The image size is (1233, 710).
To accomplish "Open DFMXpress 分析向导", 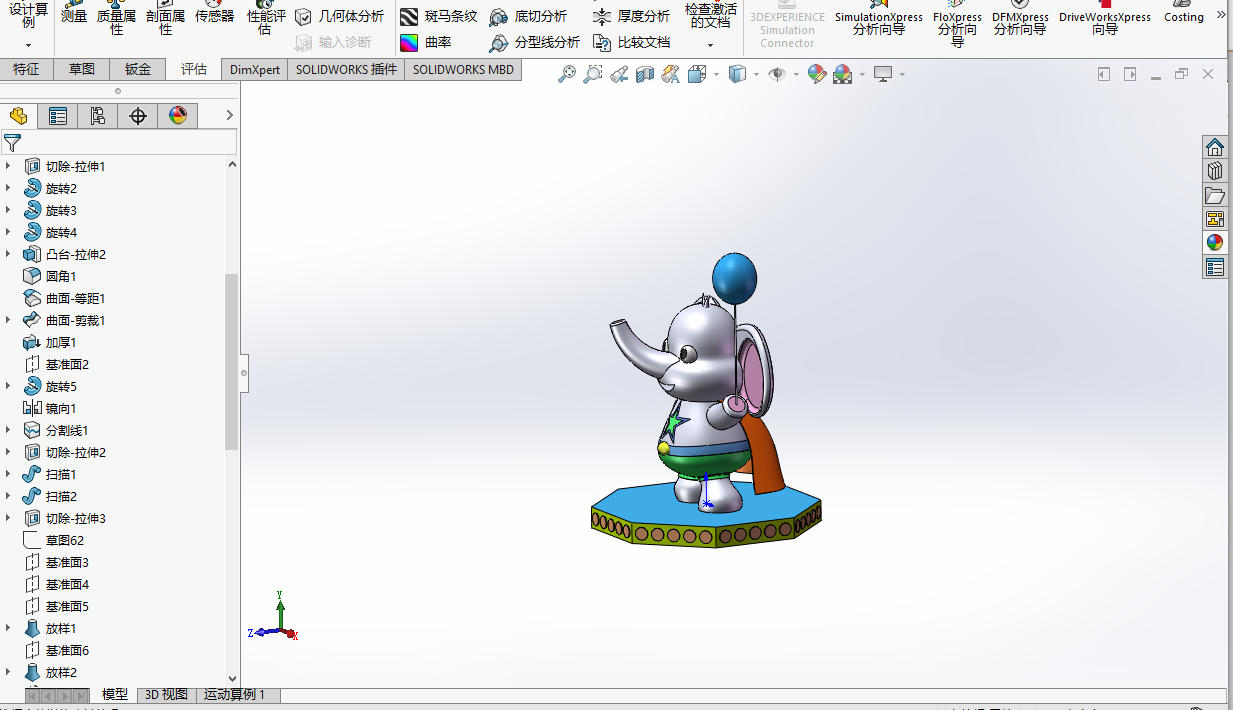I will click(1020, 20).
